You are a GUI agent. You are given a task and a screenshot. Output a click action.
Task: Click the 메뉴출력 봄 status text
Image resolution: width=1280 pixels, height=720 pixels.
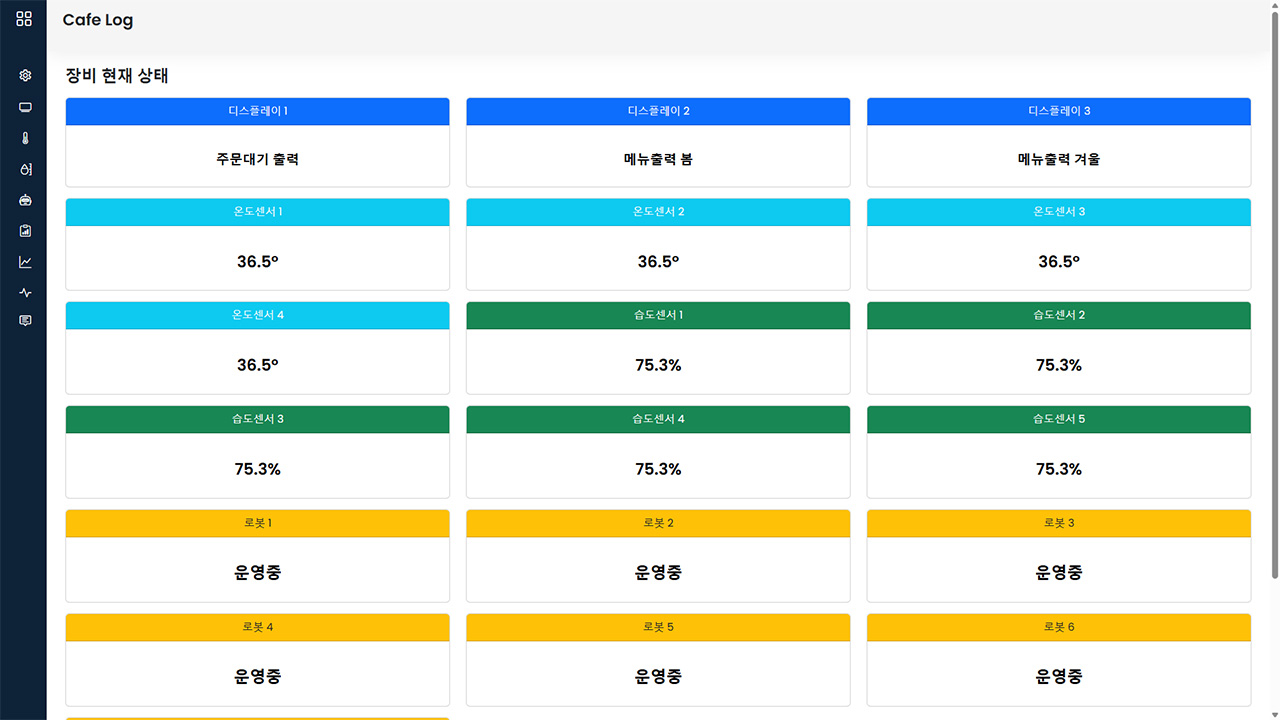[x=657, y=159]
